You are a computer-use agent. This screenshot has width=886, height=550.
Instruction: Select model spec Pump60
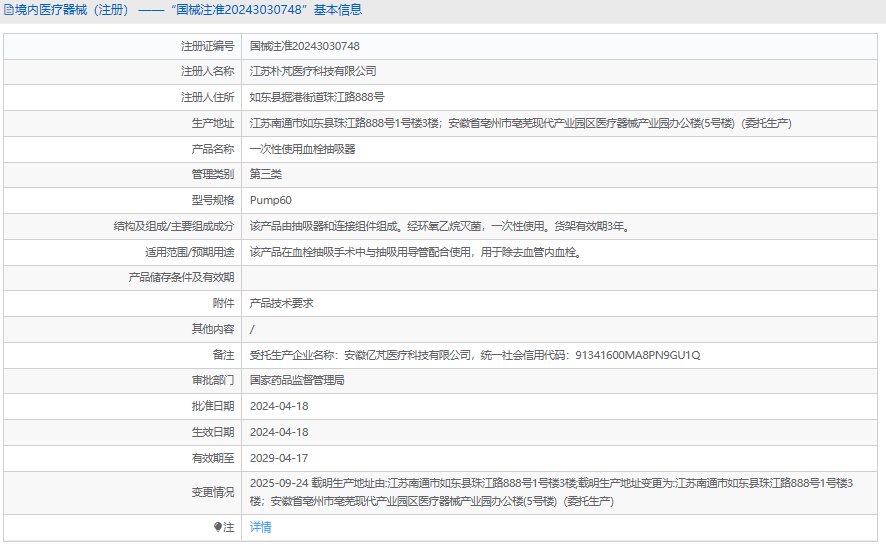click(x=271, y=200)
